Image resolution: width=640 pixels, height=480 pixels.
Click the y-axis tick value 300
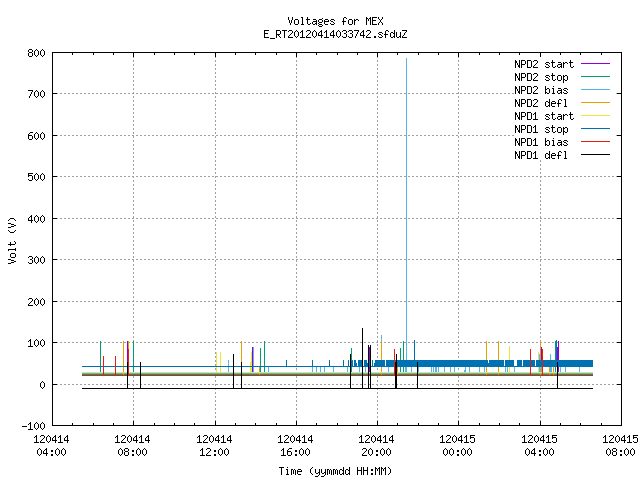click(x=36, y=260)
